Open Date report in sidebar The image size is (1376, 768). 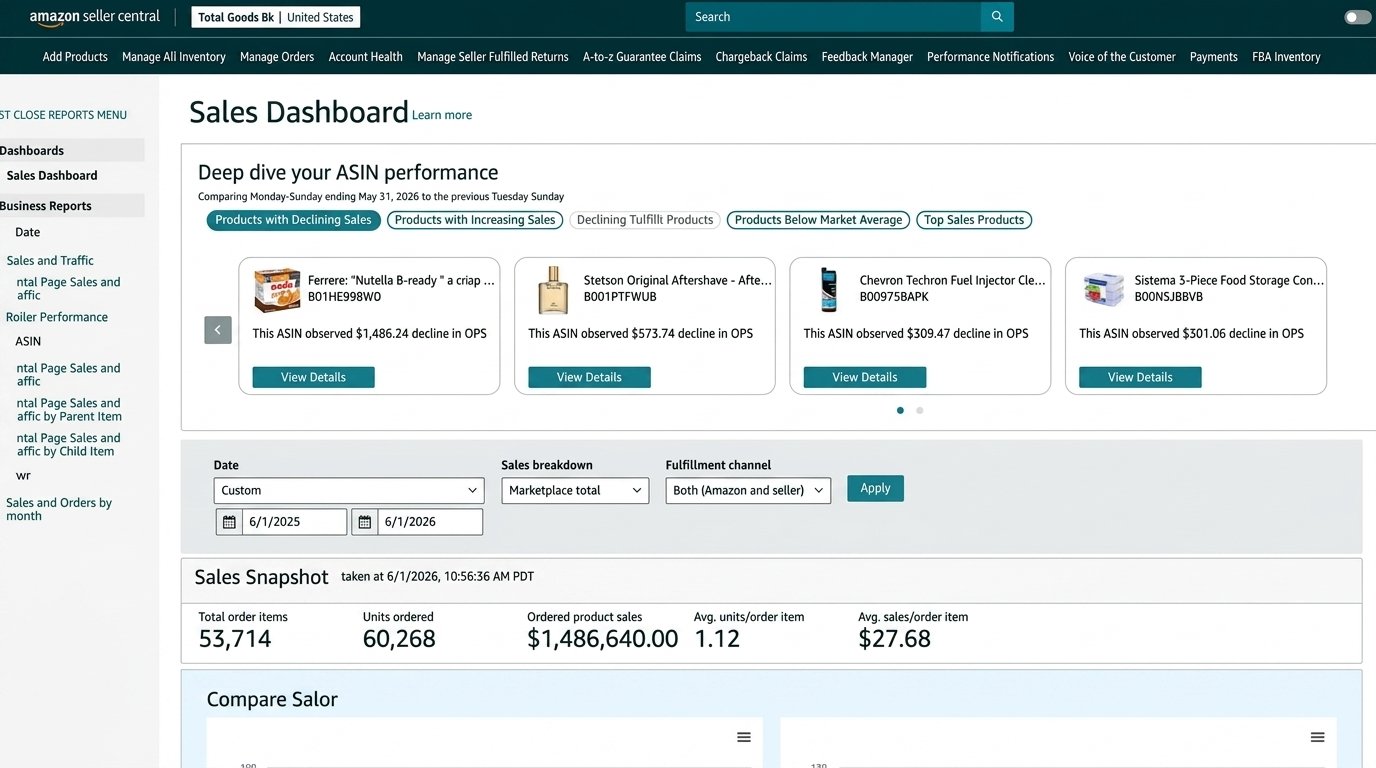(x=28, y=232)
